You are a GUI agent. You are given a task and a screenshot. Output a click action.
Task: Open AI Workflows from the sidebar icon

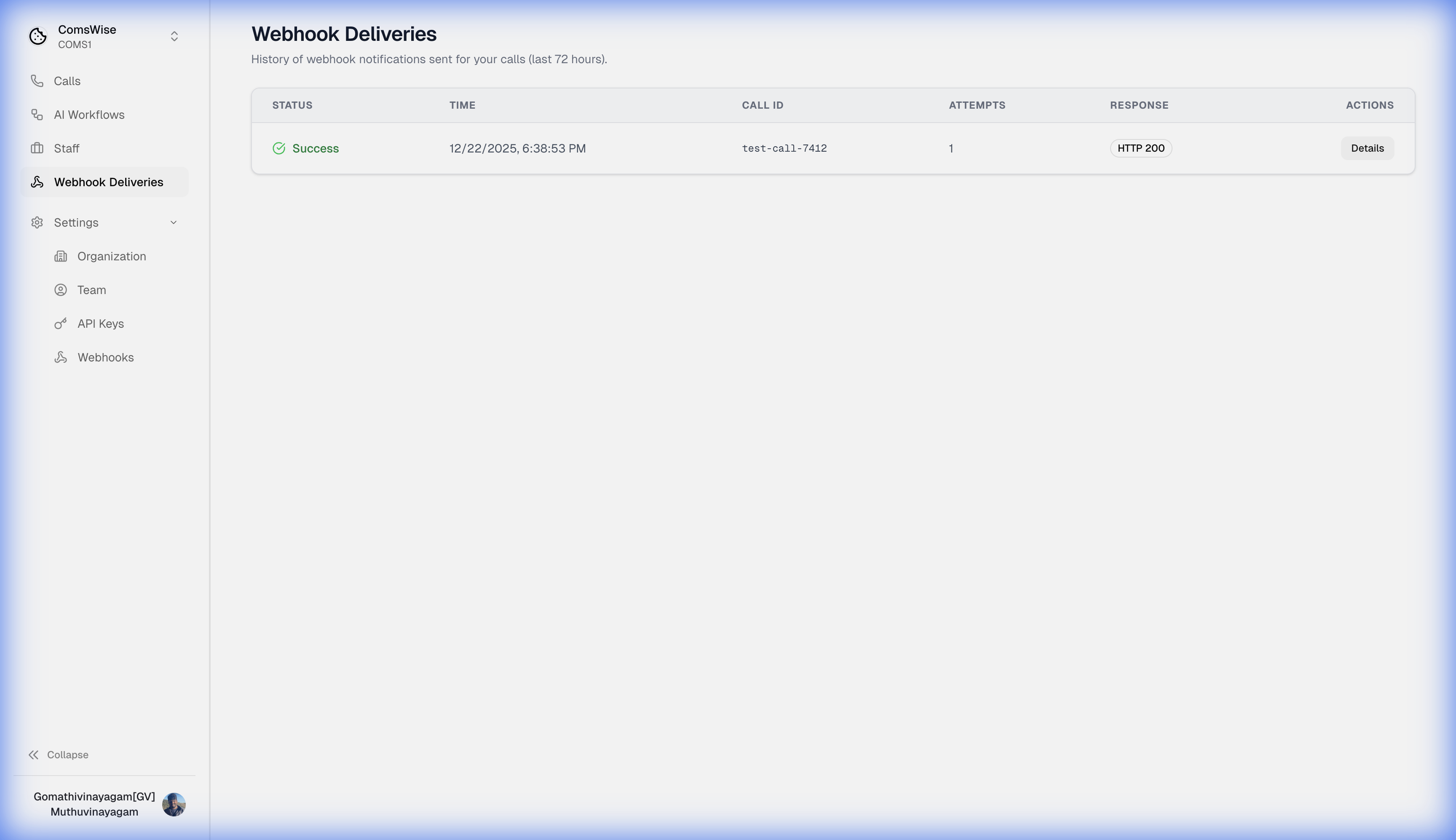[37, 114]
